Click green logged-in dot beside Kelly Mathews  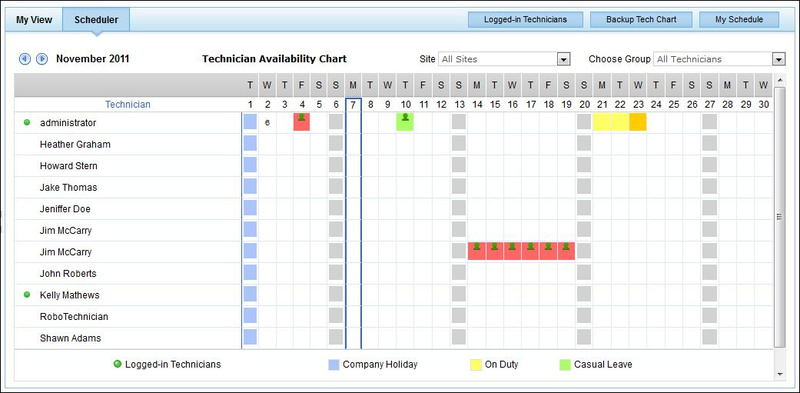27,294
